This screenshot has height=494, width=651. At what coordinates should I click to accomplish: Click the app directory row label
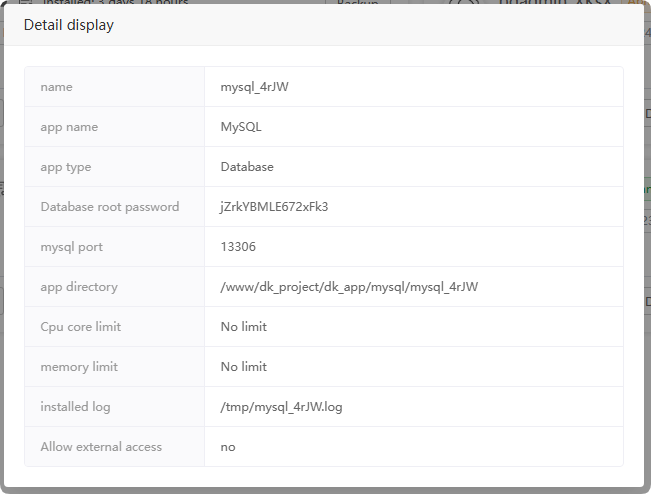point(79,287)
